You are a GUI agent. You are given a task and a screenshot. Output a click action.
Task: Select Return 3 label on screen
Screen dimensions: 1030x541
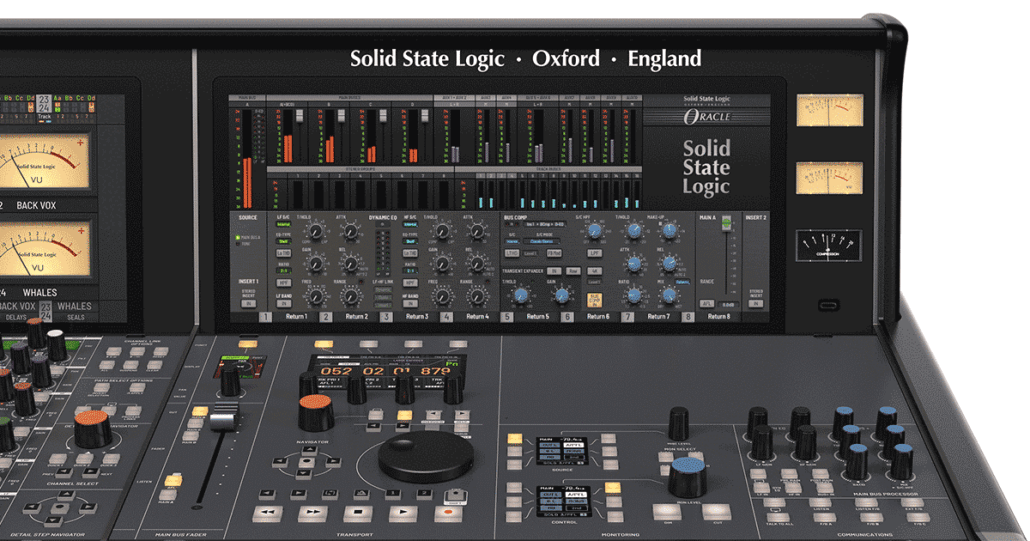417,316
